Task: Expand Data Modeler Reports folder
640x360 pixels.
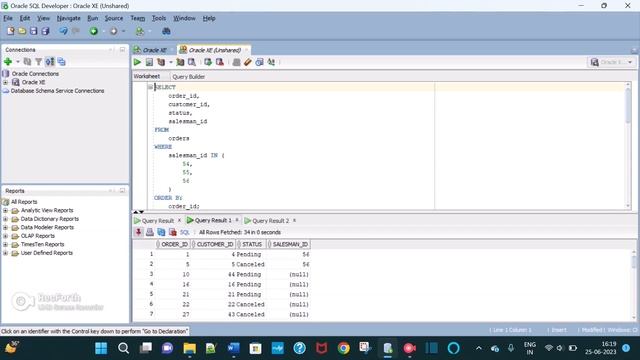Action: click(x=5, y=228)
